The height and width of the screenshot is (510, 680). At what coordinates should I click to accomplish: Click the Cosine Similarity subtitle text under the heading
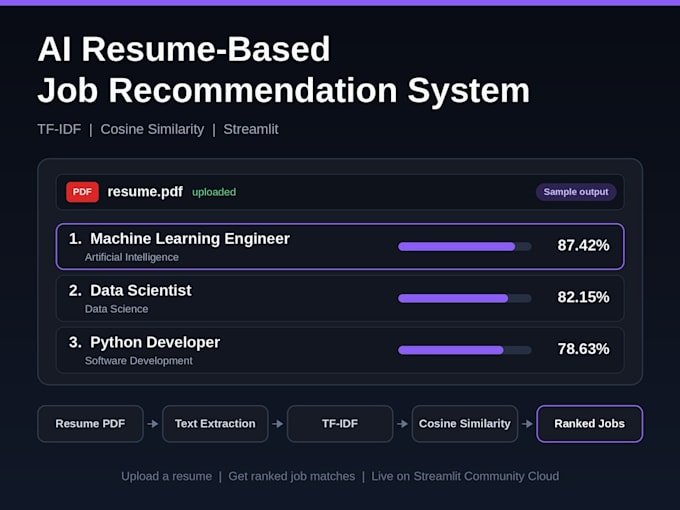click(152, 129)
